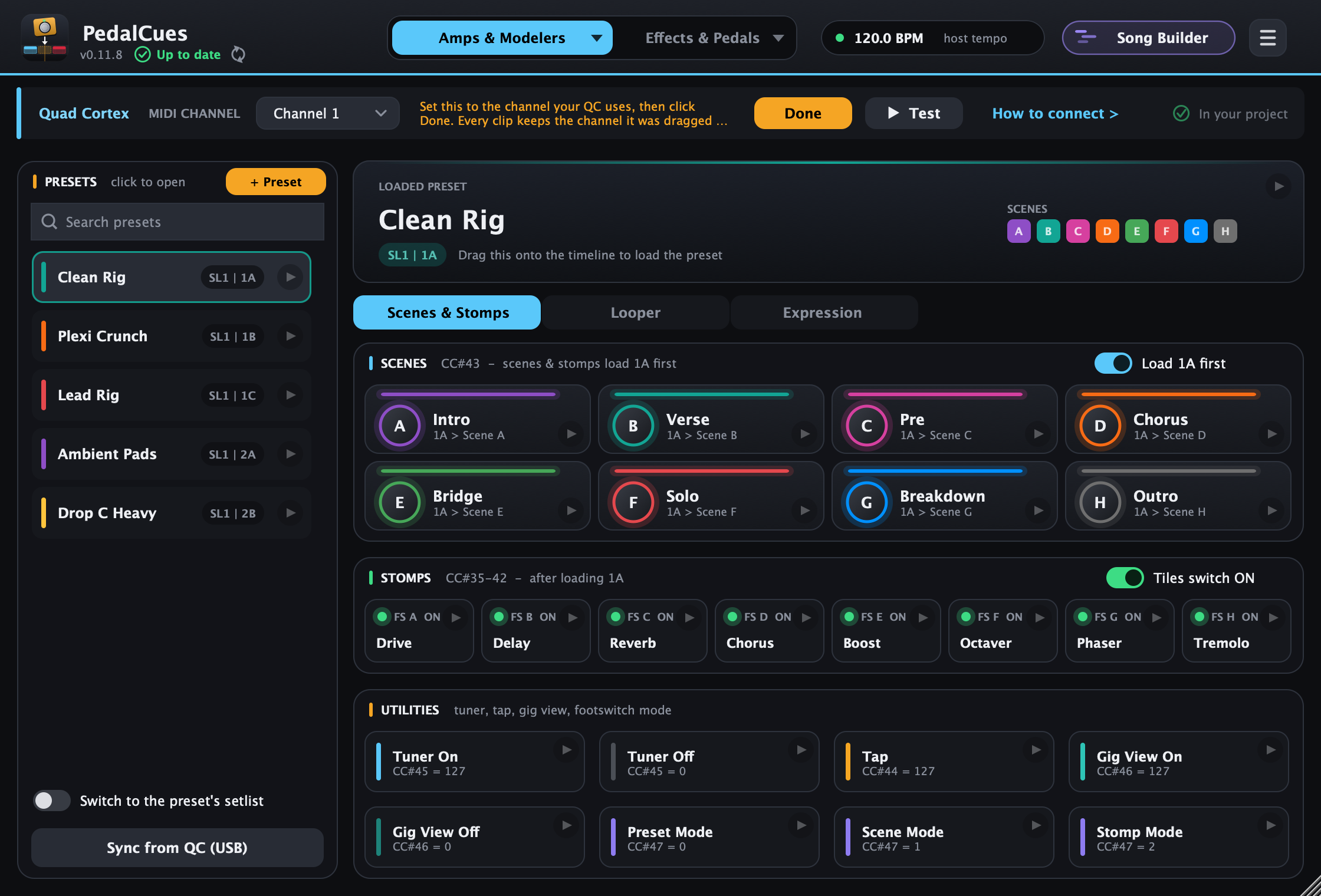The width and height of the screenshot is (1321, 896).
Task: Click the Sync from QC (USB) button
Action: tap(177, 848)
